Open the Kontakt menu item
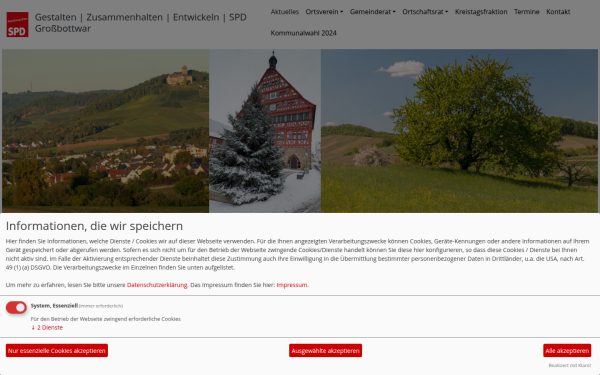This screenshot has height=375, width=600. (558, 12)
